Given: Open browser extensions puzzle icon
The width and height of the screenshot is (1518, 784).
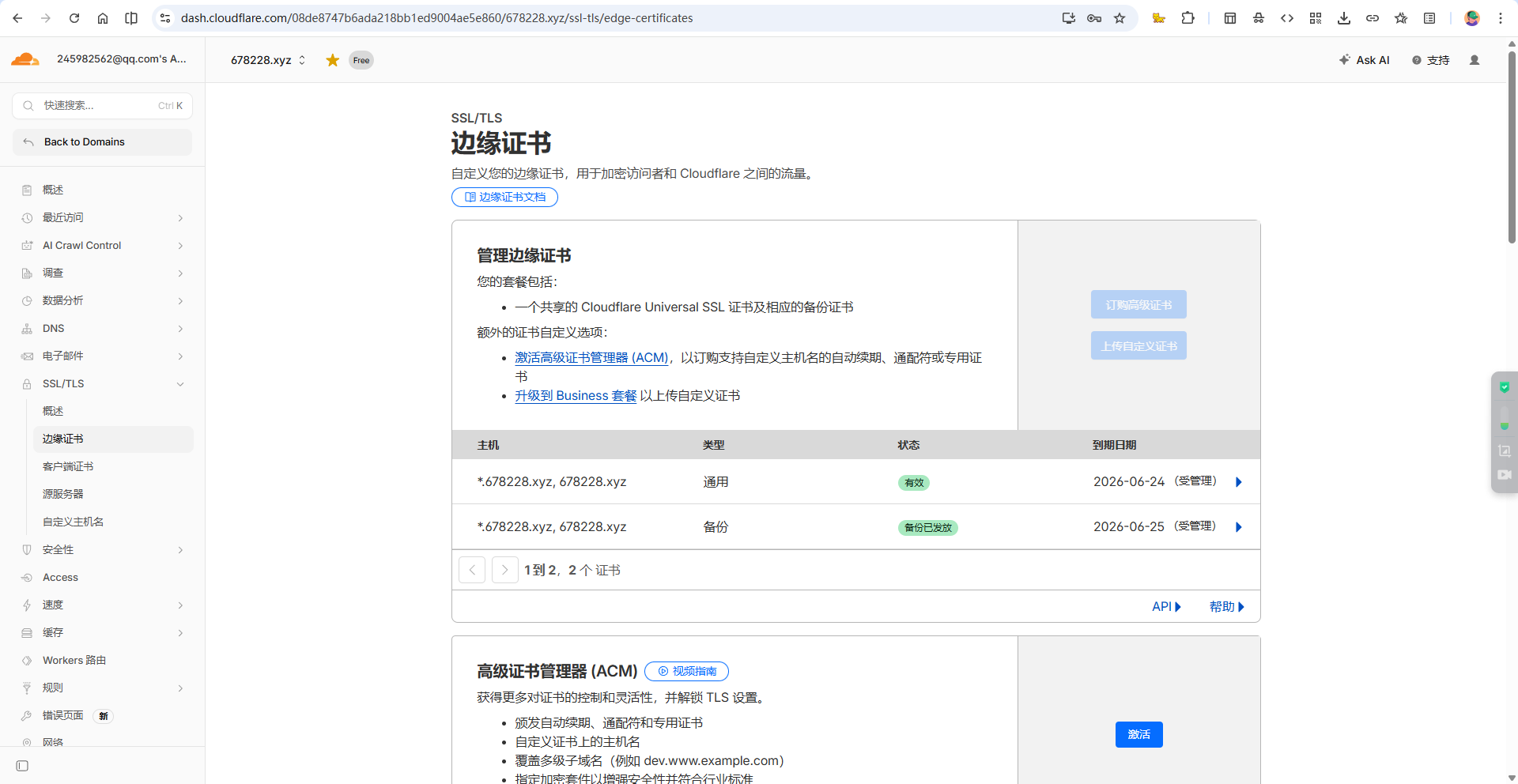Looking at the screenshot, I should [1188, 18].
